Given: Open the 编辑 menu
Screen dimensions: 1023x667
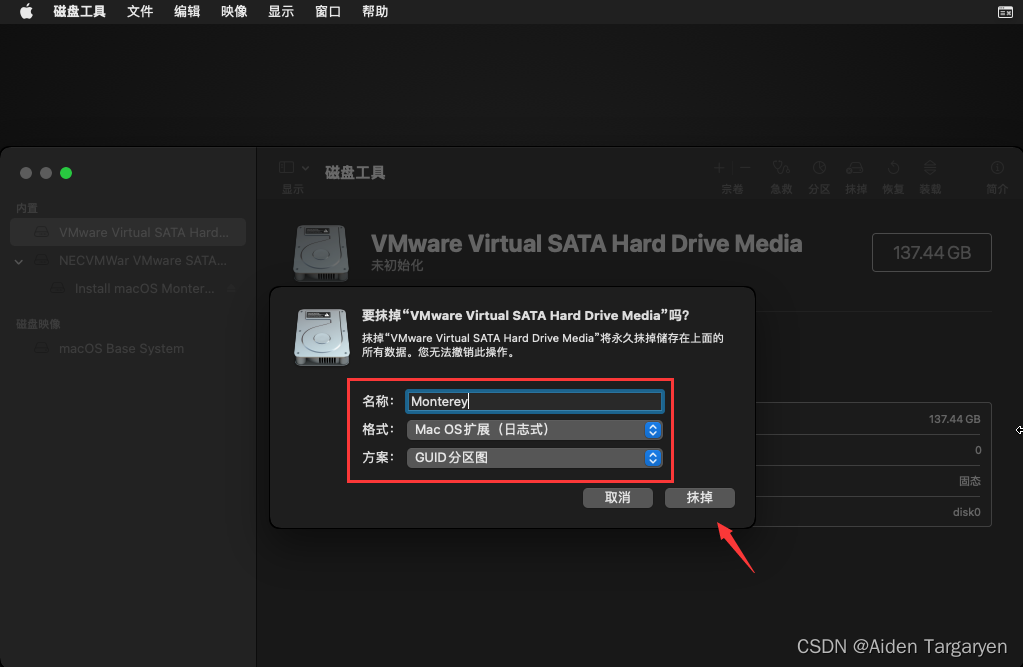Looking at the screenshot, I should (187, 12).
